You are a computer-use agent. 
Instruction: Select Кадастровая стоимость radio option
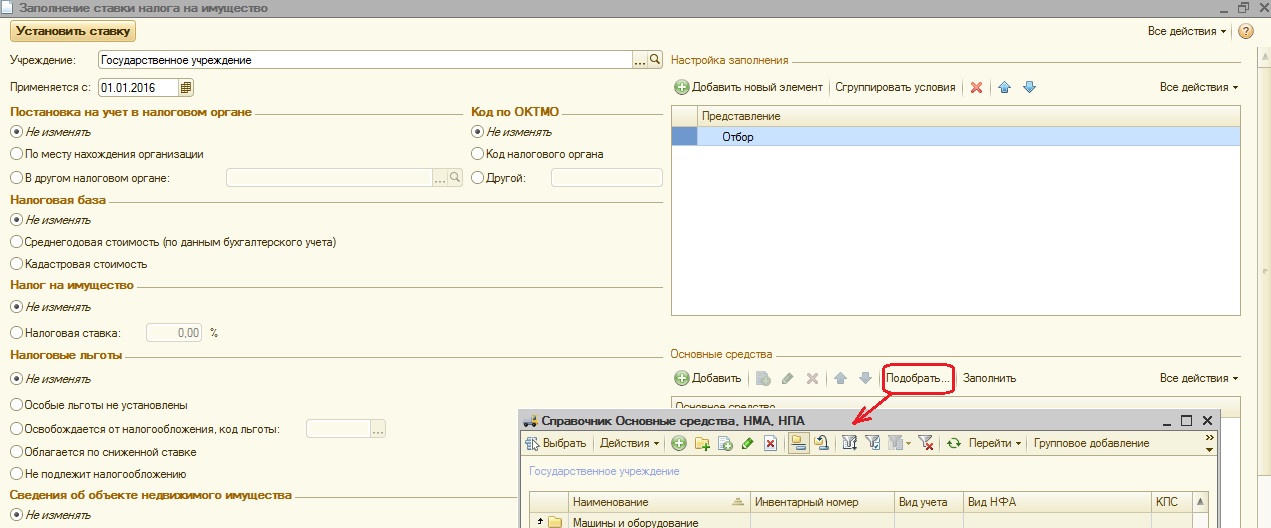coord(16,264)
